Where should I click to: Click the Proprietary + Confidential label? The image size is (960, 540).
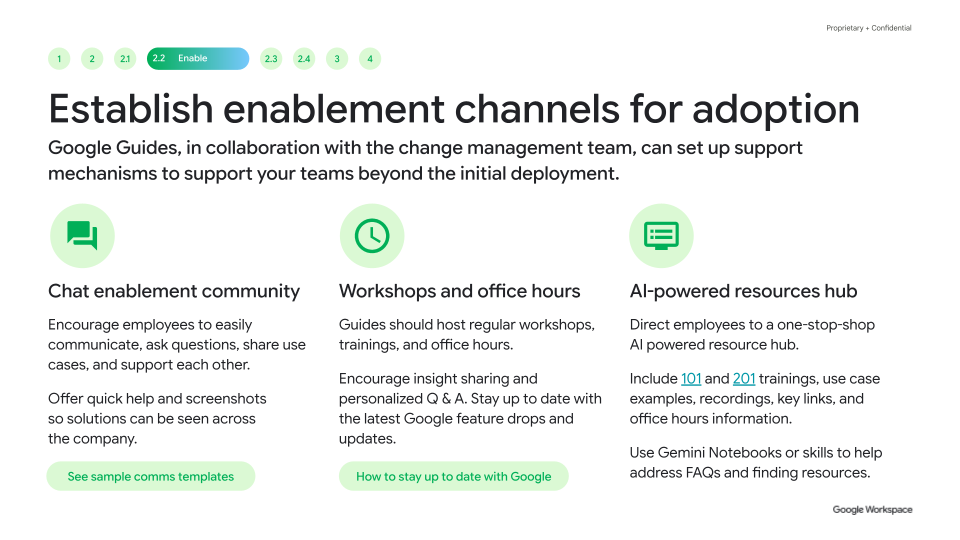[869, 28]
